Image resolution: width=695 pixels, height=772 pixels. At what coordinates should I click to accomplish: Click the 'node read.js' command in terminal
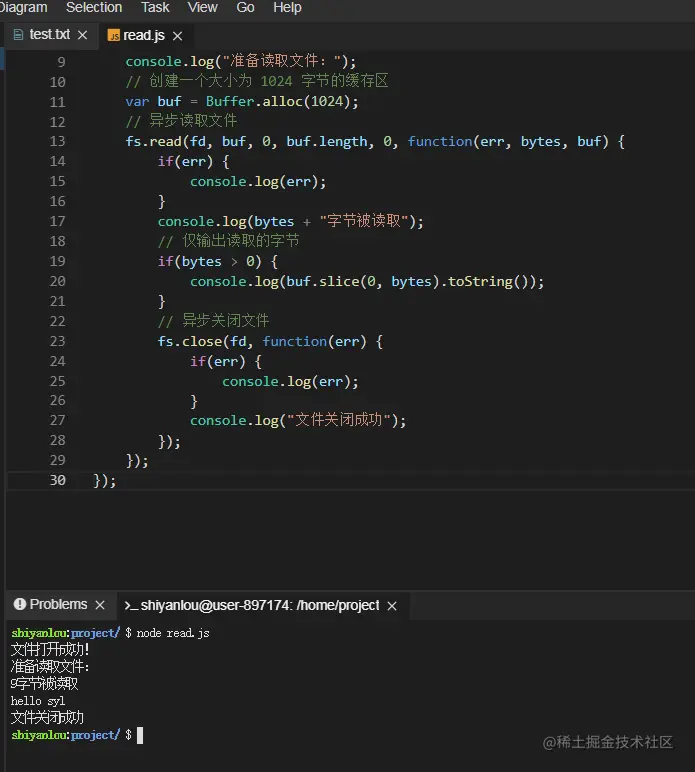(x=173, y=633)
